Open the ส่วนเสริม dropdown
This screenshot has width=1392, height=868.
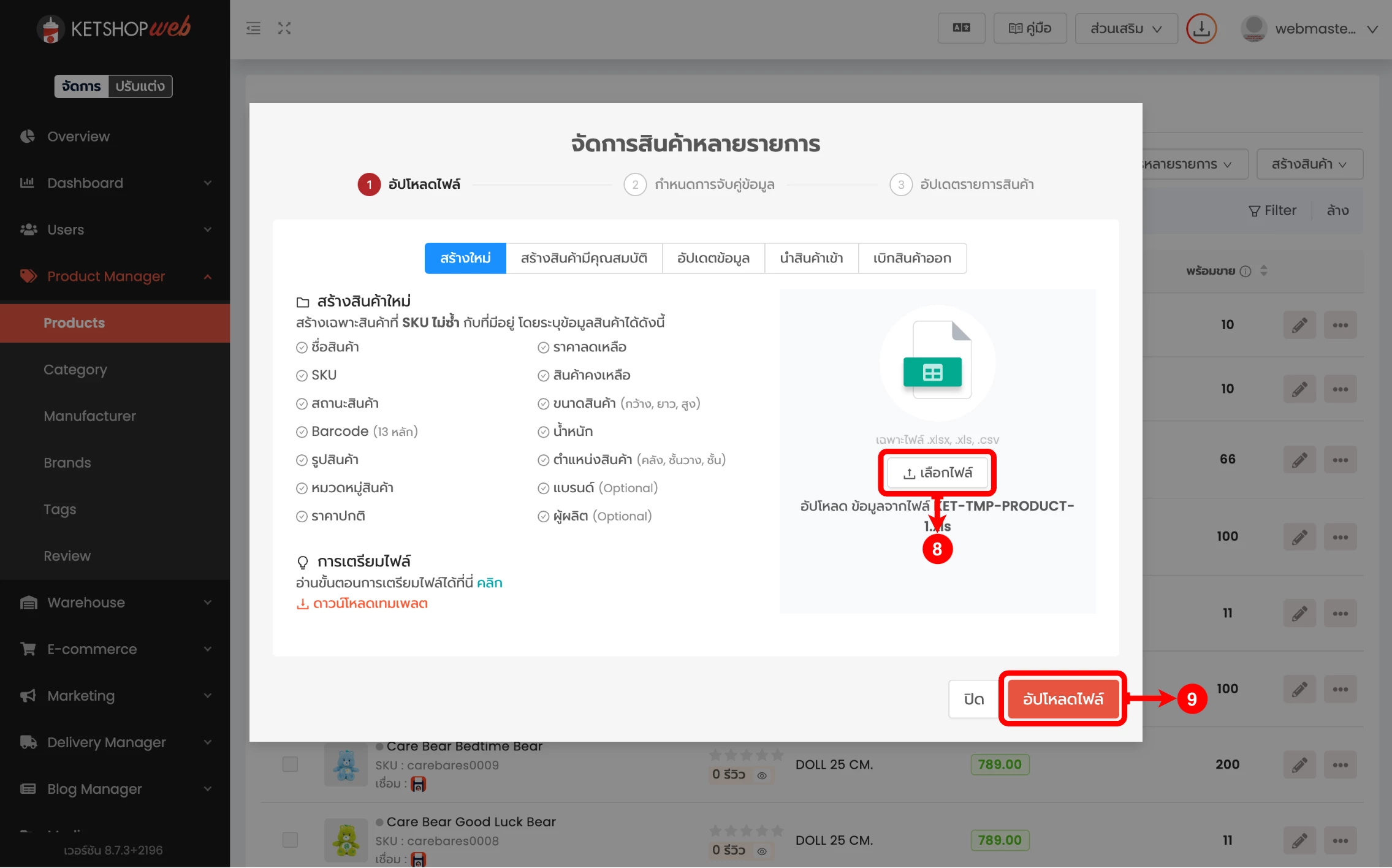(x=1125, y=28)
